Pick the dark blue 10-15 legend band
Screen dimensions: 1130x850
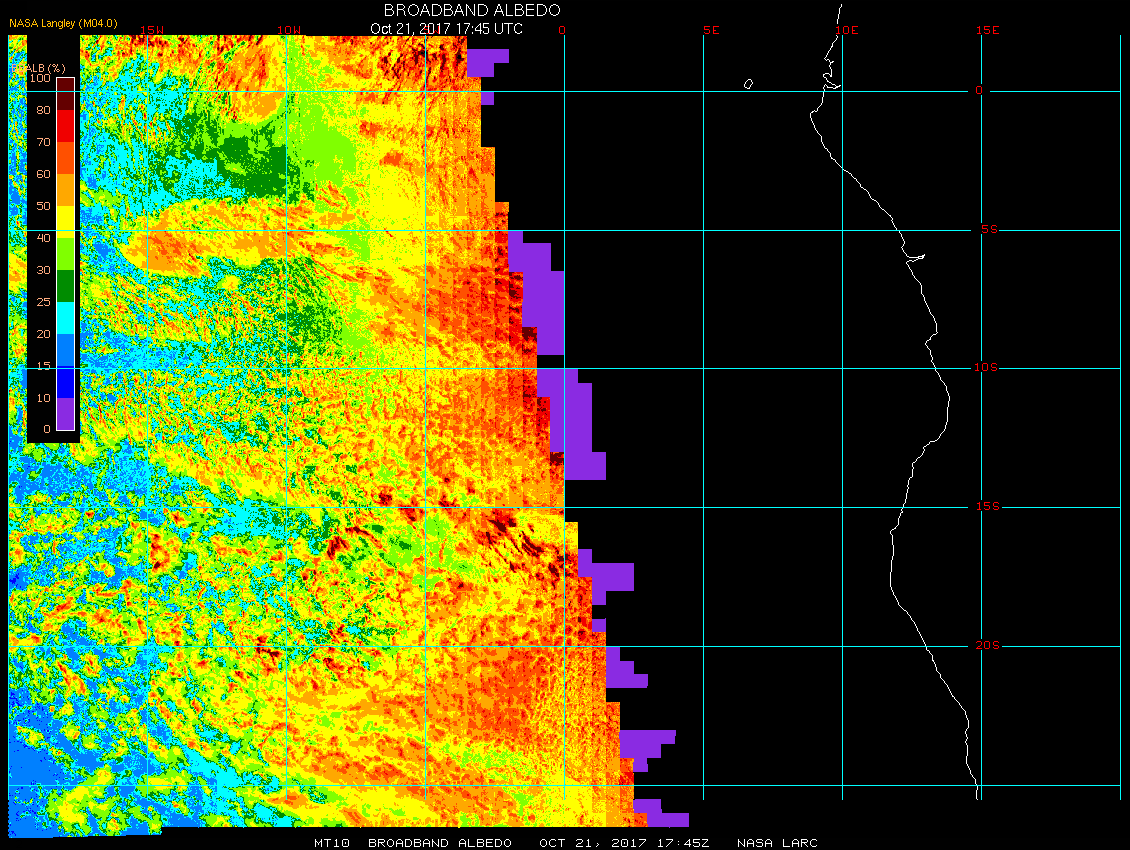click(66, 382)
